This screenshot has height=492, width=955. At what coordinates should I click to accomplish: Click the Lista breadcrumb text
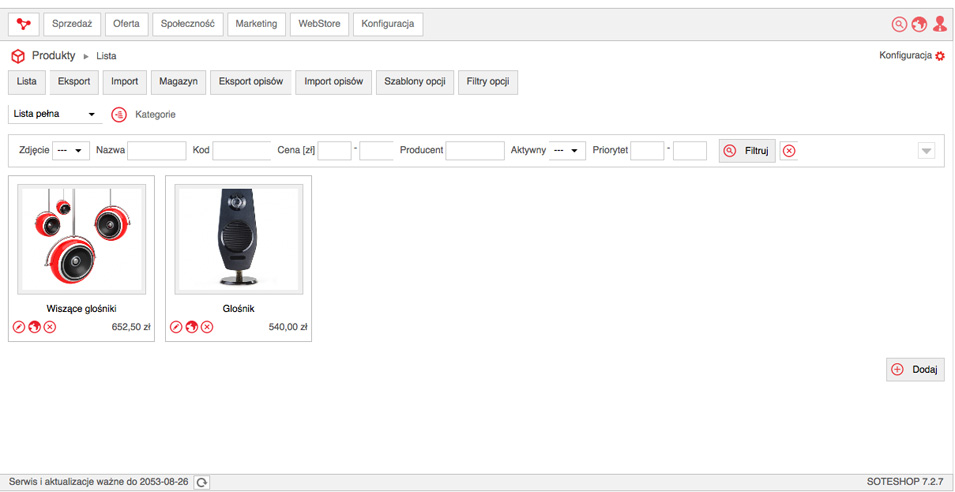(x=107, y=57)
